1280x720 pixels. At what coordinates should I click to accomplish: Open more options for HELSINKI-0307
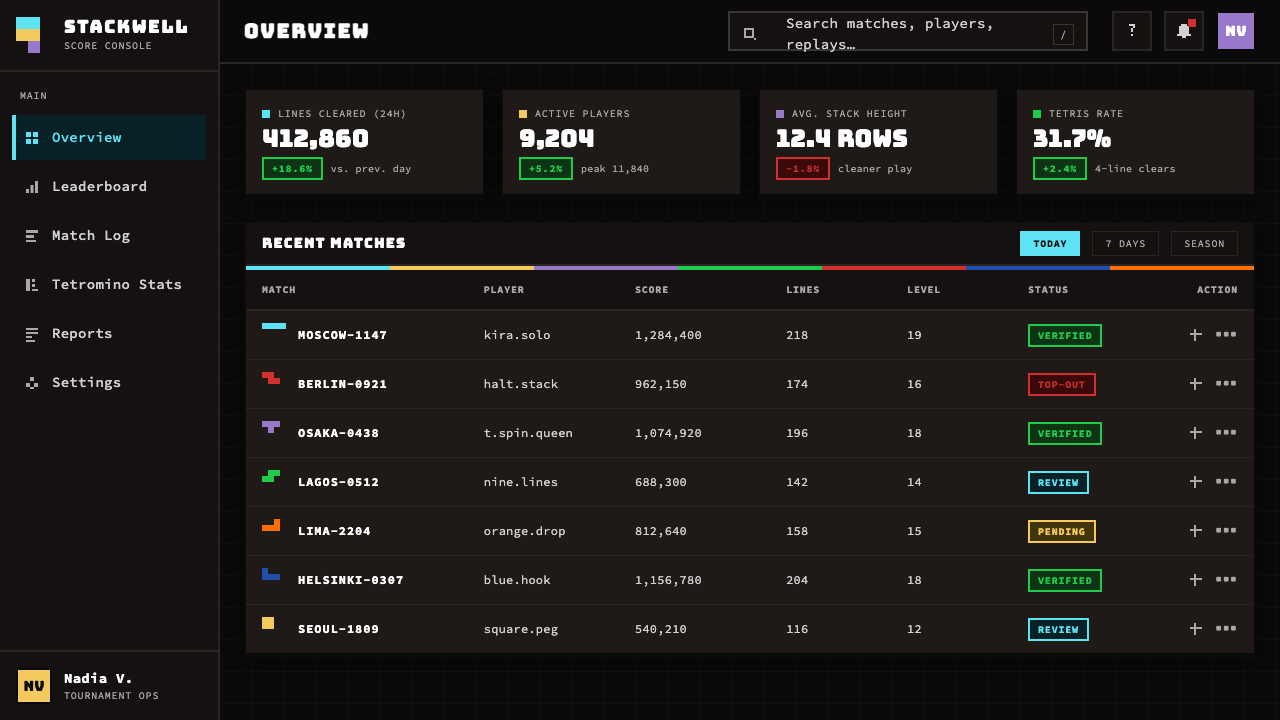coord(1226,580)
